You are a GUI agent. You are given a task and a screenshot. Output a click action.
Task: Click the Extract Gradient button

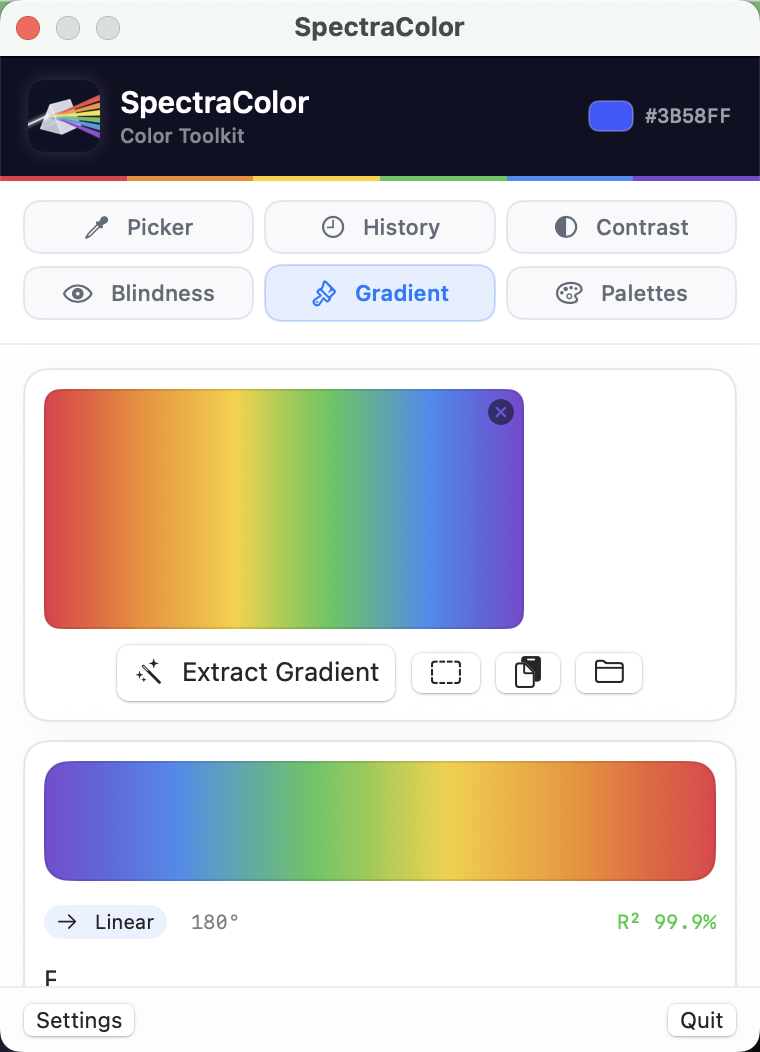pos(255,673)
